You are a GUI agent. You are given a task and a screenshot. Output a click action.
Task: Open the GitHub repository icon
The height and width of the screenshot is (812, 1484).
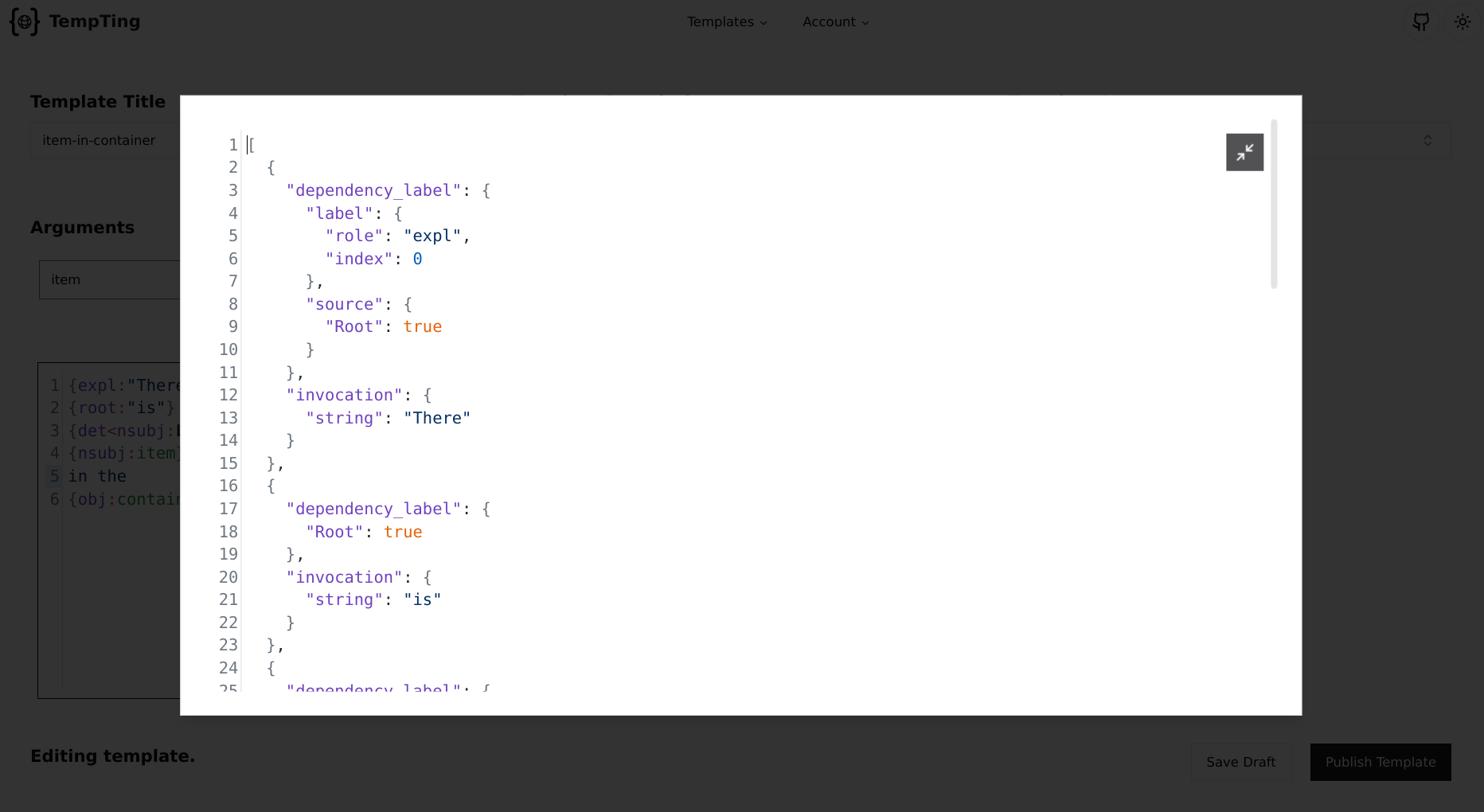point(1420,21)
